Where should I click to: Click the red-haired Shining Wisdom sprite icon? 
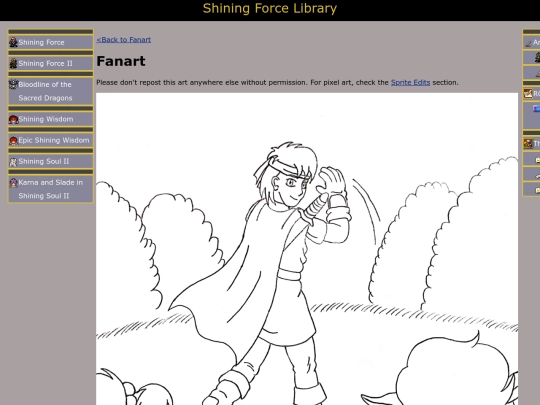(13, 119)
